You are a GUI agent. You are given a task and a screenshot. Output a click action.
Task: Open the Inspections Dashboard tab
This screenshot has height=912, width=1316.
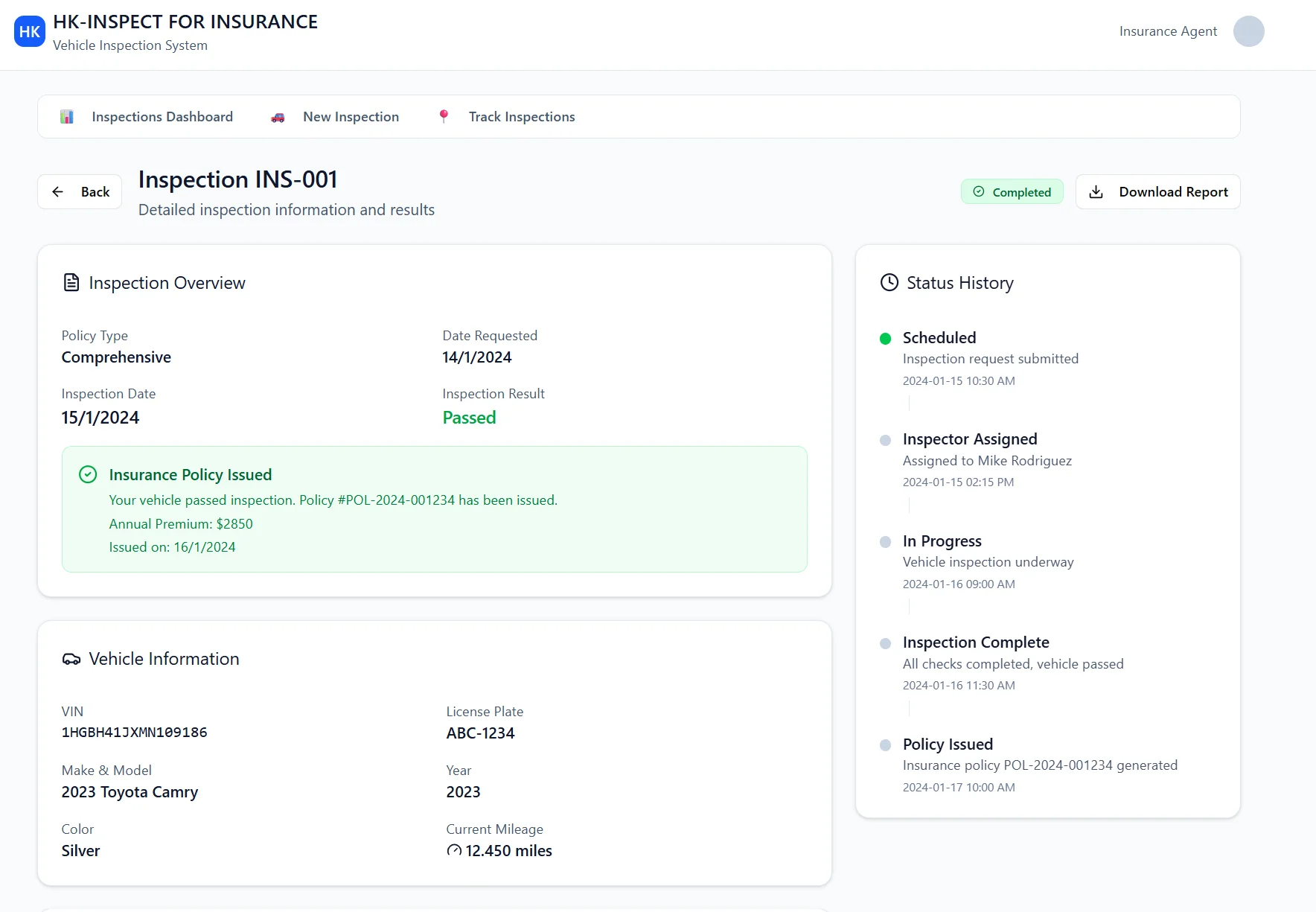coord(162,117)
